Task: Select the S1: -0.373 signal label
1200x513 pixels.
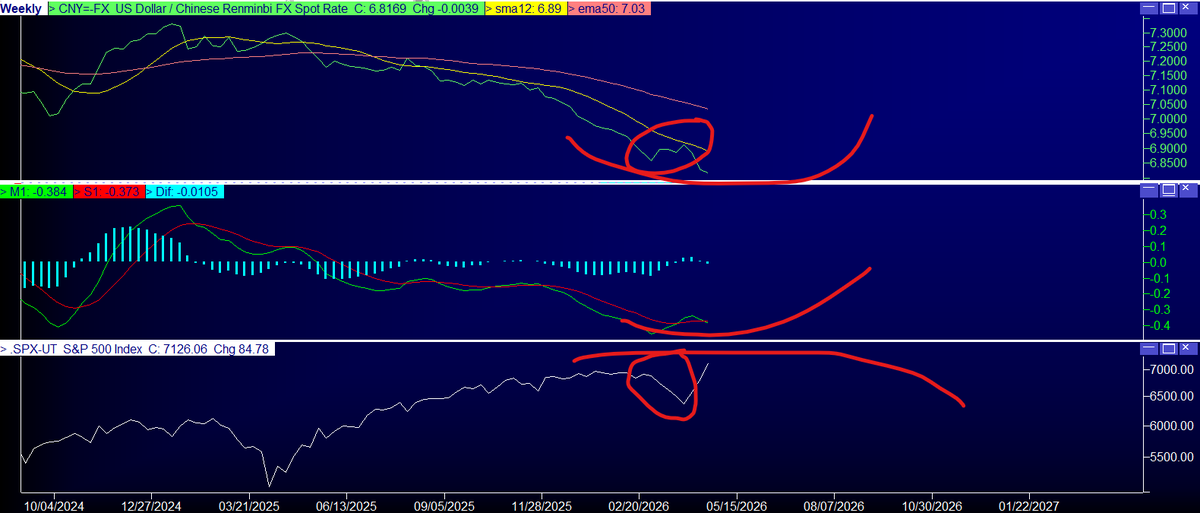Action: point(108,190)
